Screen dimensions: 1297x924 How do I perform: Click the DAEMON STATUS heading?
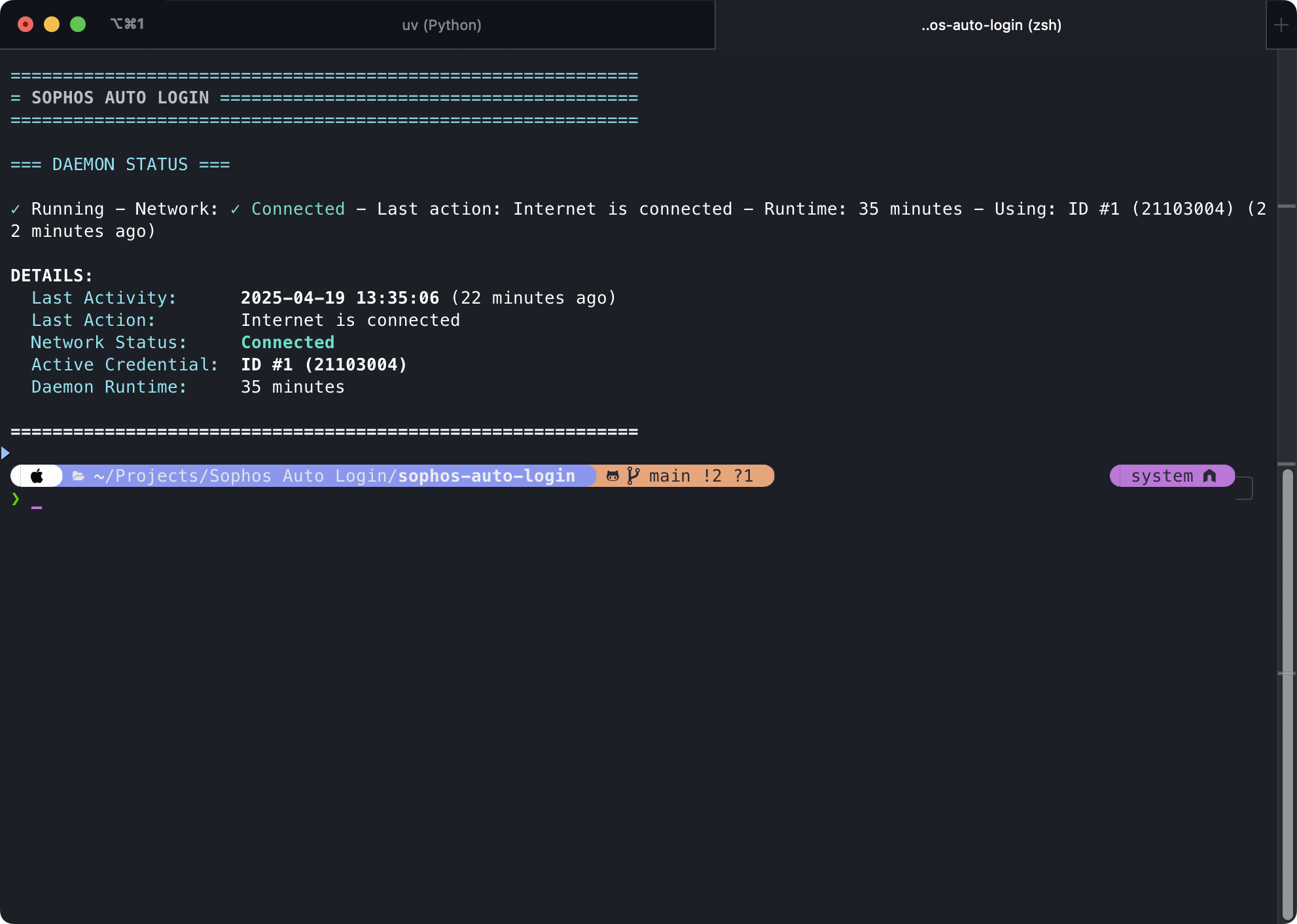click(120, 164)
